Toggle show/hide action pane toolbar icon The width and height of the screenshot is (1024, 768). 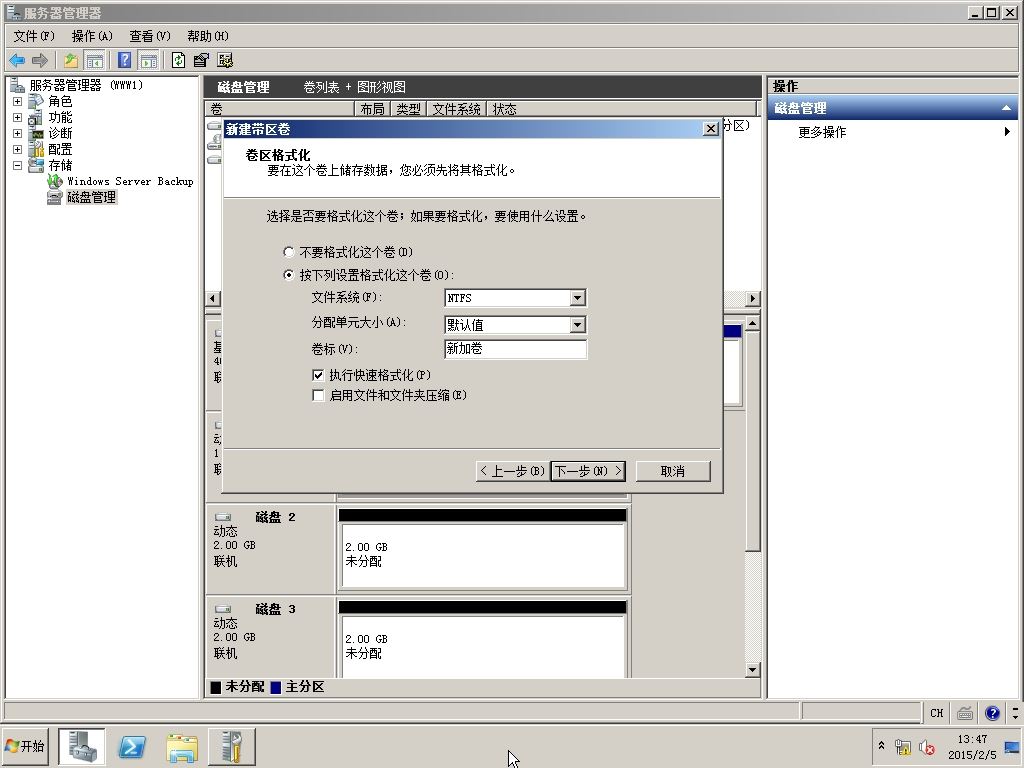(148, 61)
